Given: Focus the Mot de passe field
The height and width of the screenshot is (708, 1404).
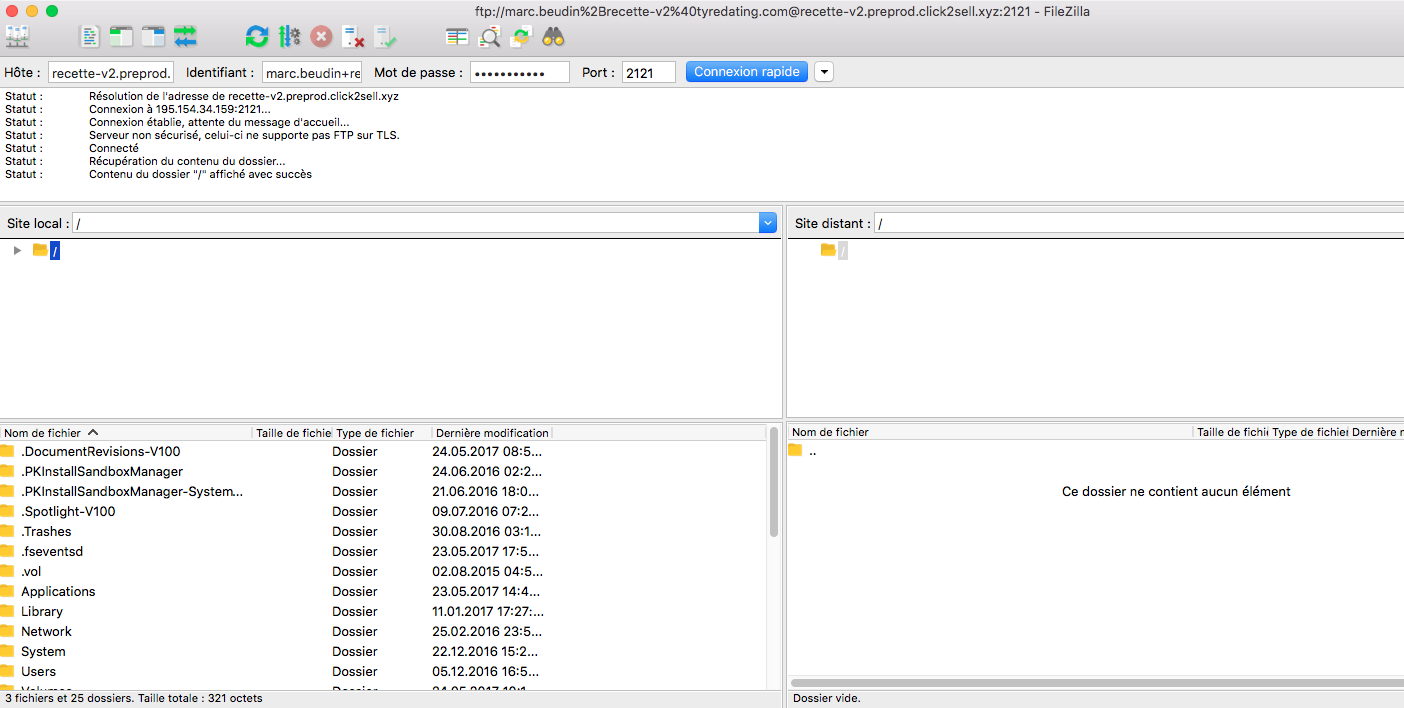Looking at the screenshot, I should (520, 72).
